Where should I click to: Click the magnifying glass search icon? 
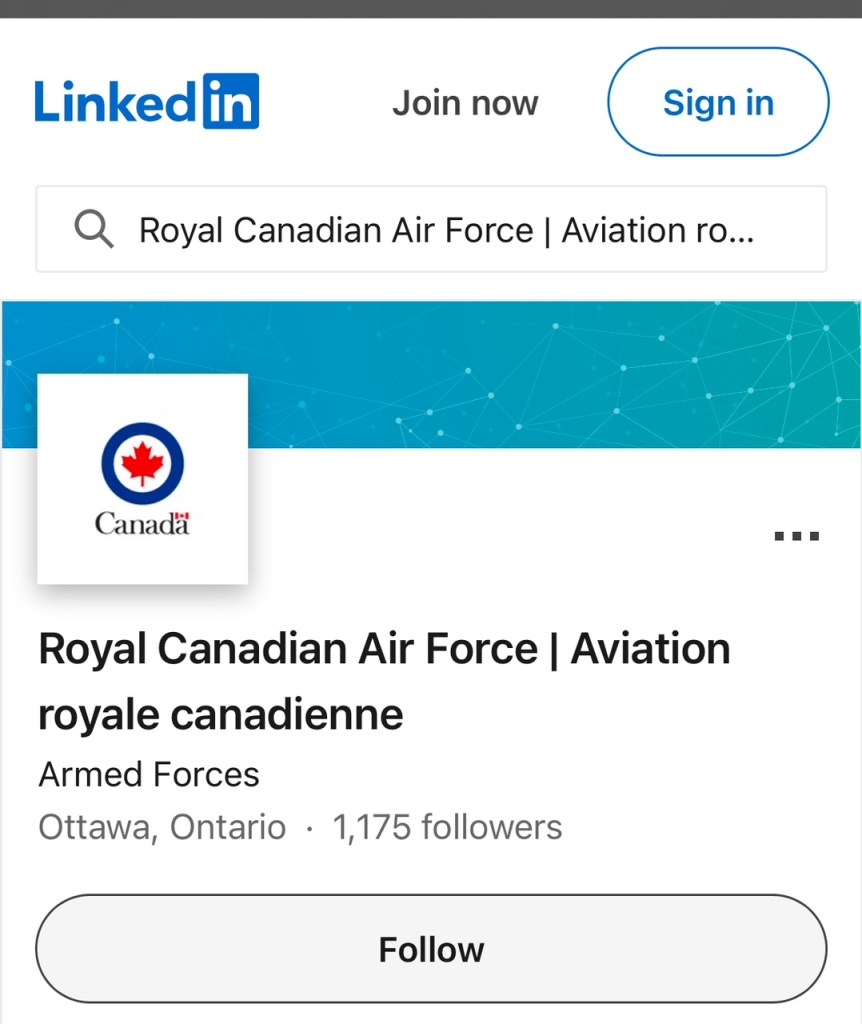point(93,230)
